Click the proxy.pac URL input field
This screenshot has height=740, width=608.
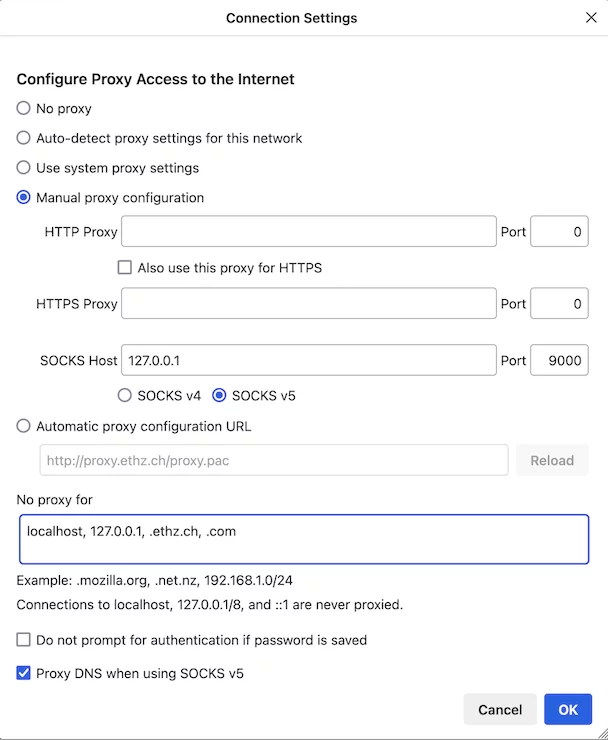click(274, 460)
